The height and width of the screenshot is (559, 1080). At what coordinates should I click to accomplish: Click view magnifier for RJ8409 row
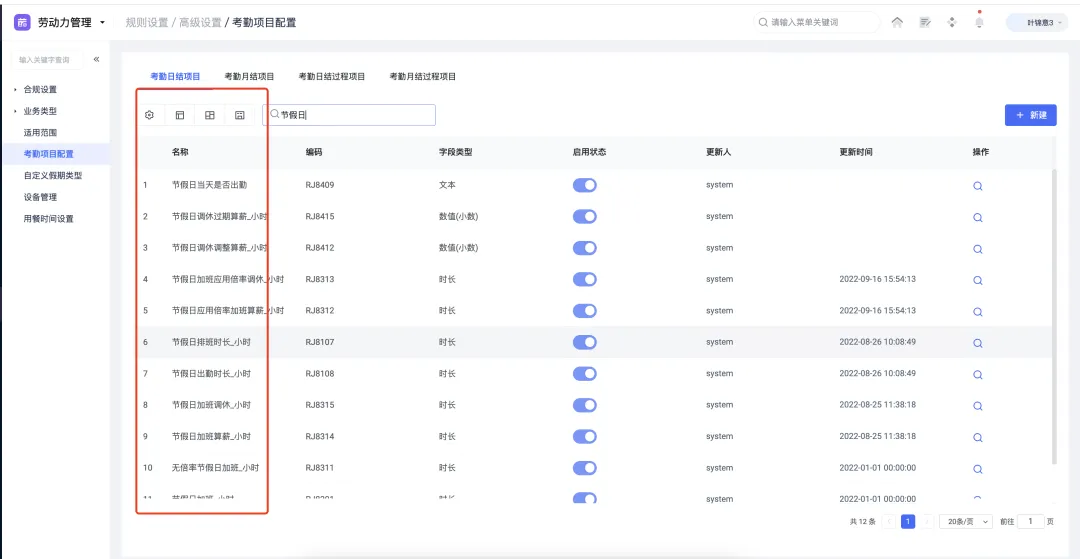point(978,186)
